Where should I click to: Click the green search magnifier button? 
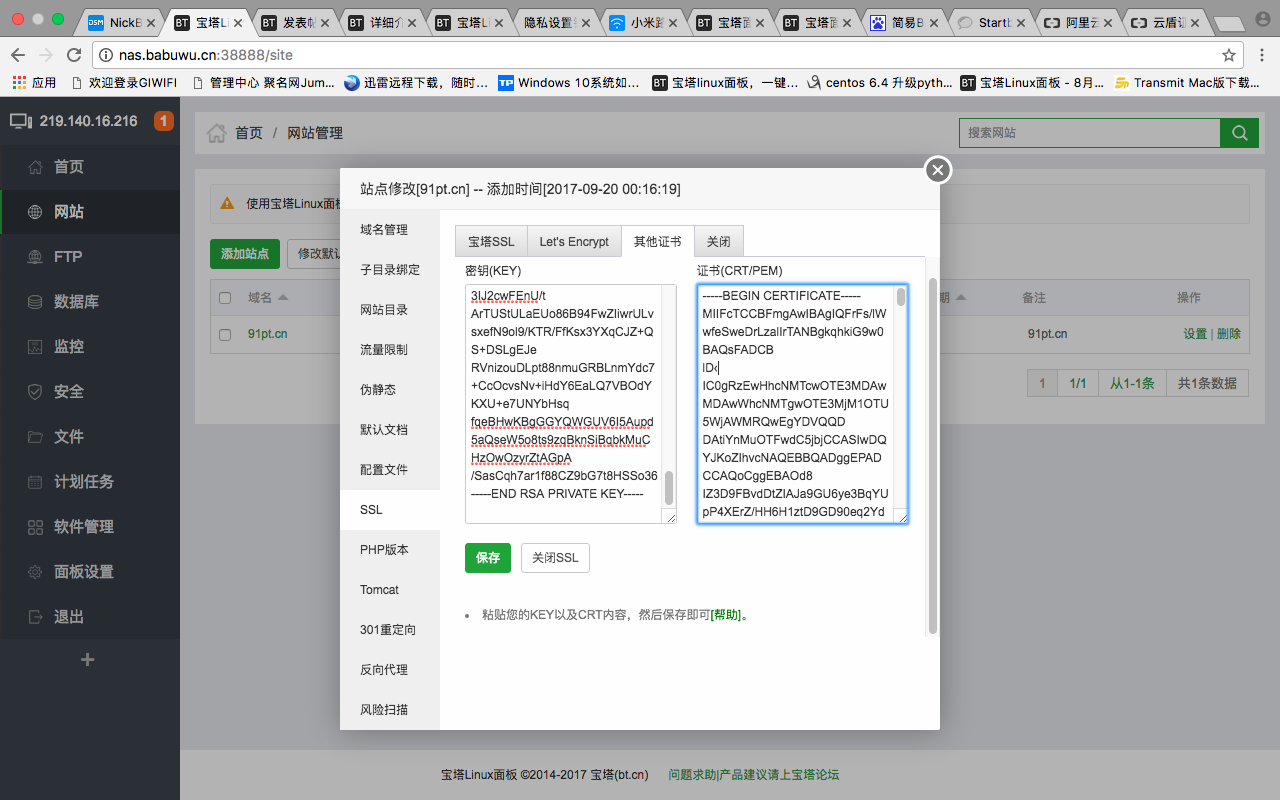tap(1239, 133)
